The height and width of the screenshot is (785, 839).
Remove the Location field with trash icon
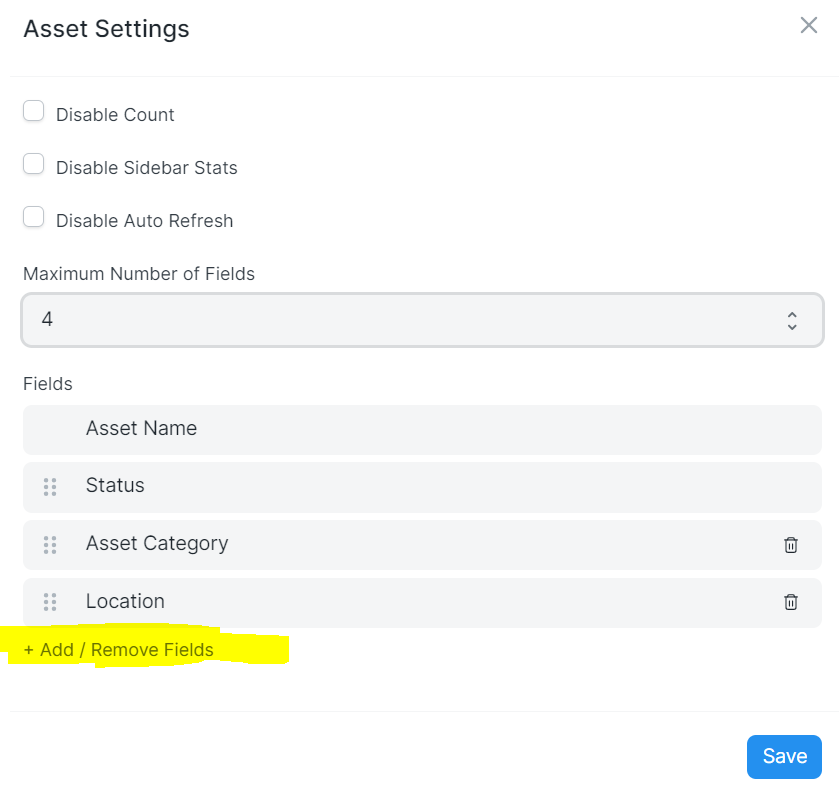790,602
